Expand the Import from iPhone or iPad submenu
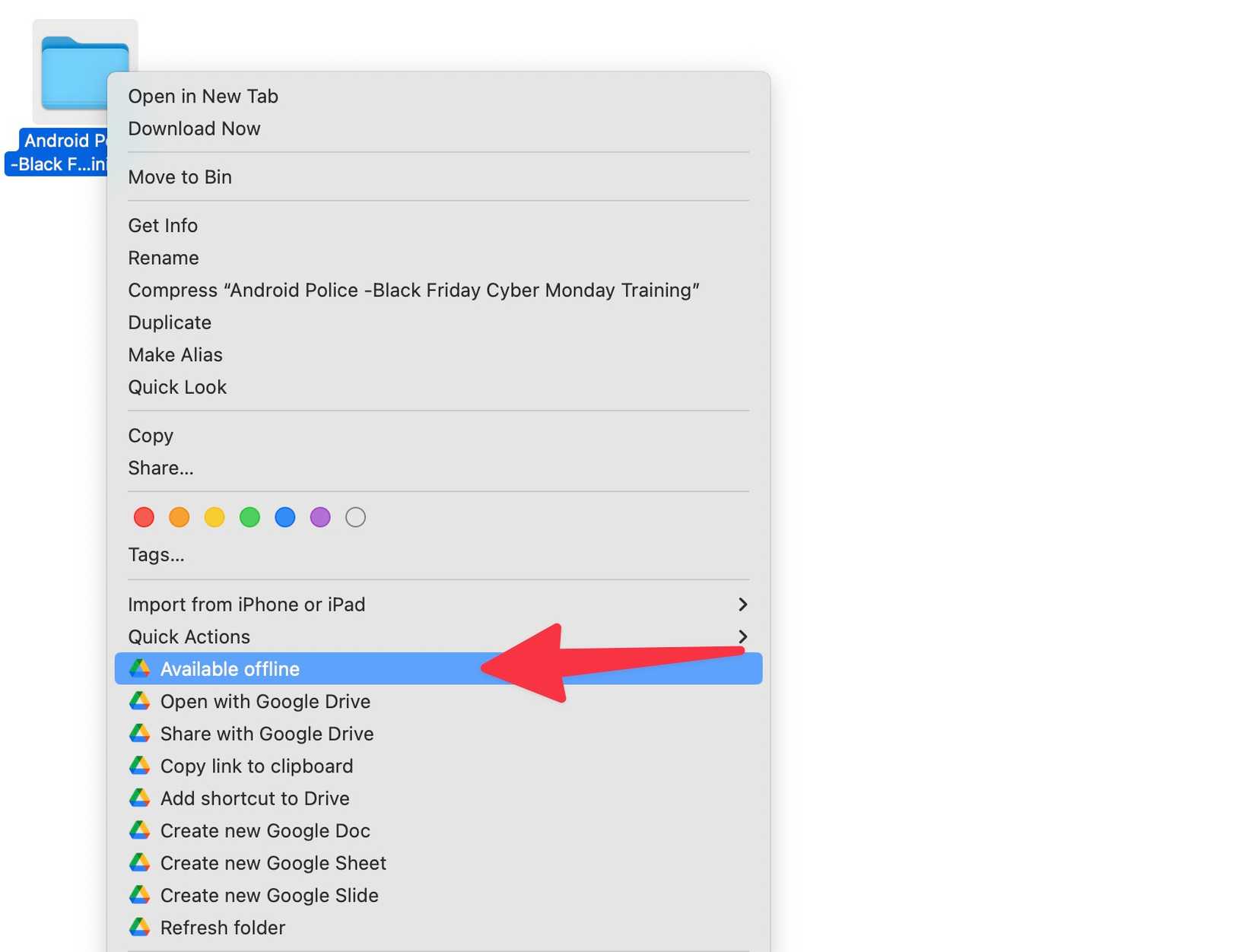The height and width of the screenshot is (952, 1255). pyautogui.click(x=742, y=605)
